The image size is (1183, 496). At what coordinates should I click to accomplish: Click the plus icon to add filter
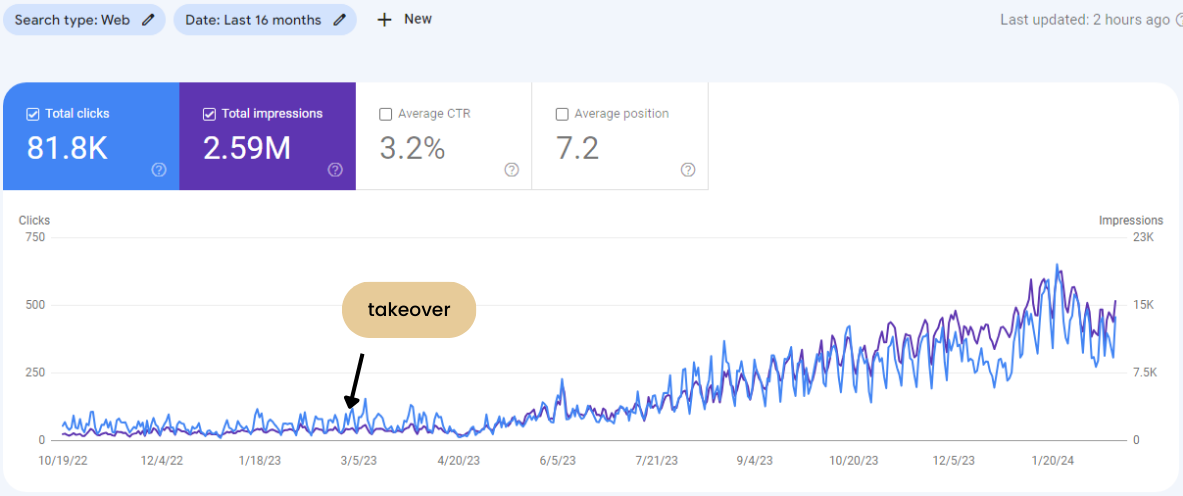[384, 20]
